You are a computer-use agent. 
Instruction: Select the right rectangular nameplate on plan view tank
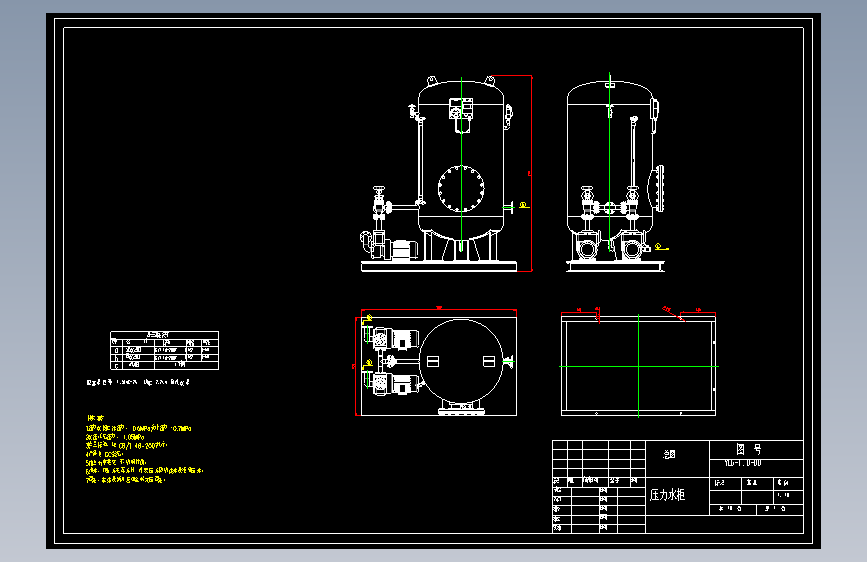click(x=489, y=361)
